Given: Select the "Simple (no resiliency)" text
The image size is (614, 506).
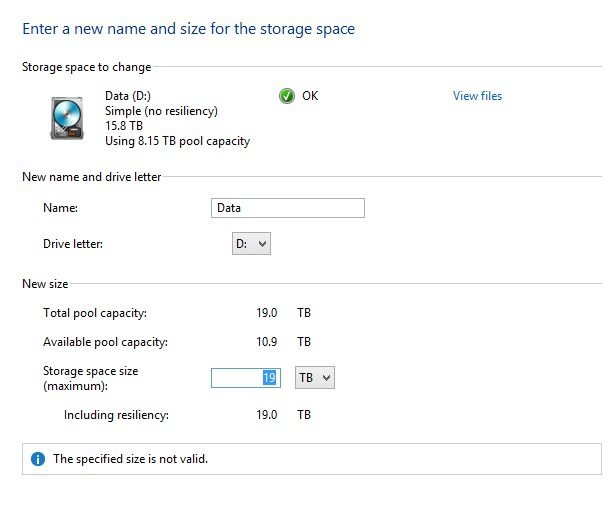Looking at the screenshot, I should click(161, 111).
